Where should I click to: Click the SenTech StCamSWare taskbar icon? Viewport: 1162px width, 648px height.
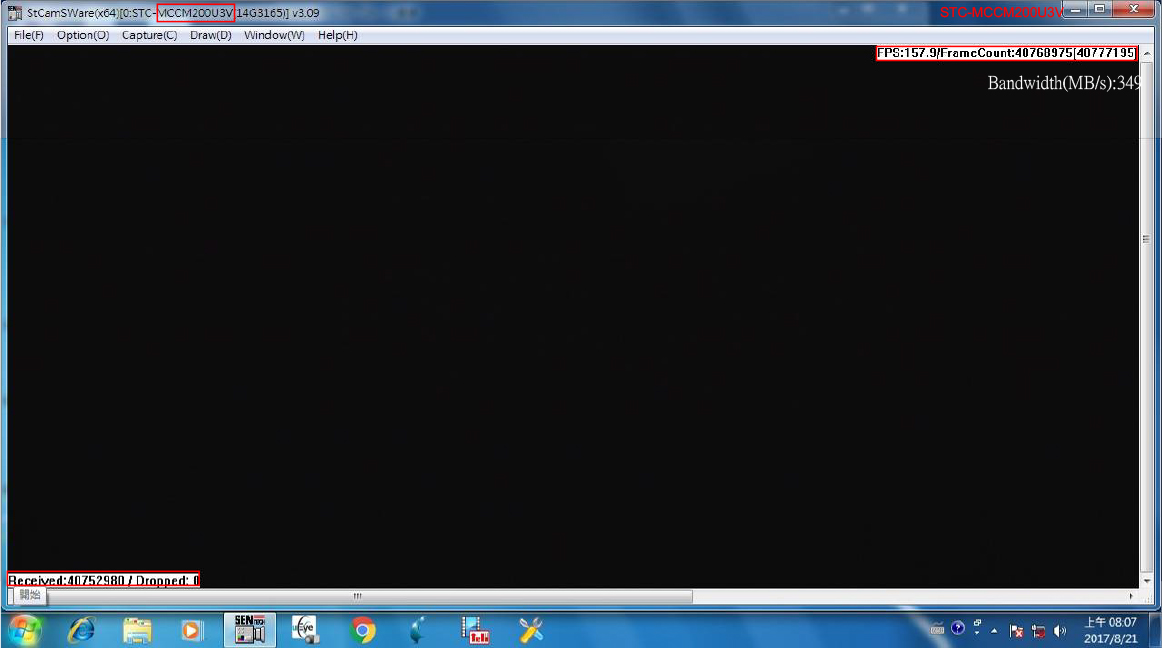pos(248,629)
